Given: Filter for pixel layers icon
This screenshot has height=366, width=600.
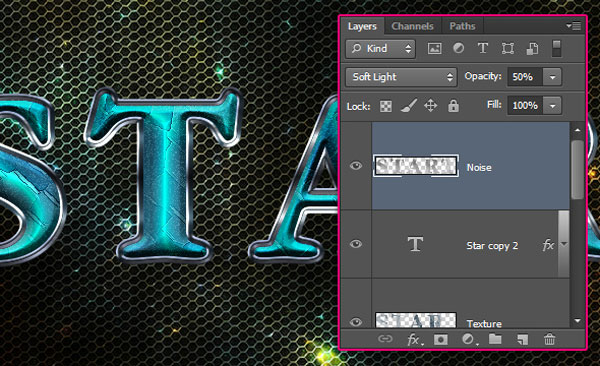Looking at the screenshot, I should pyautogui.click(x=434, y=48).
